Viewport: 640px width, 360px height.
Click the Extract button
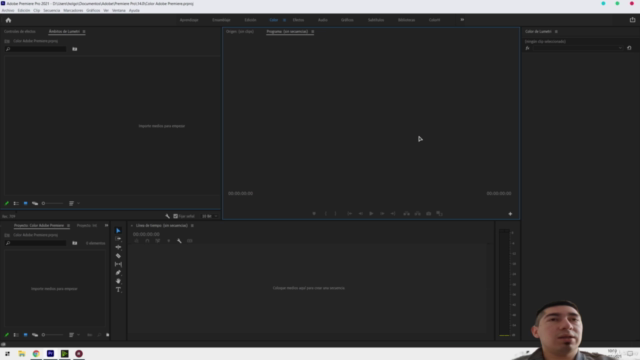(x=418, y=213)
